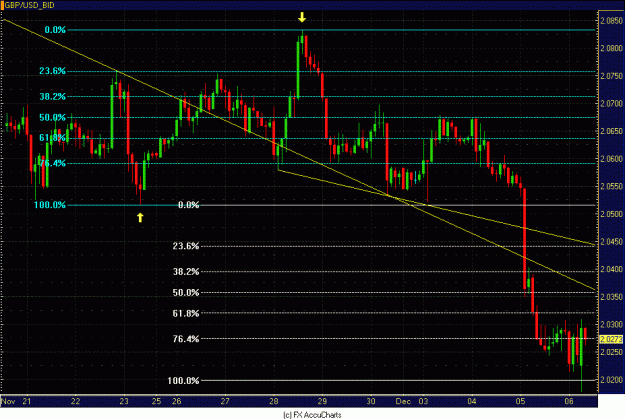Click the 2.0850 price axis label

click(611, 20)
